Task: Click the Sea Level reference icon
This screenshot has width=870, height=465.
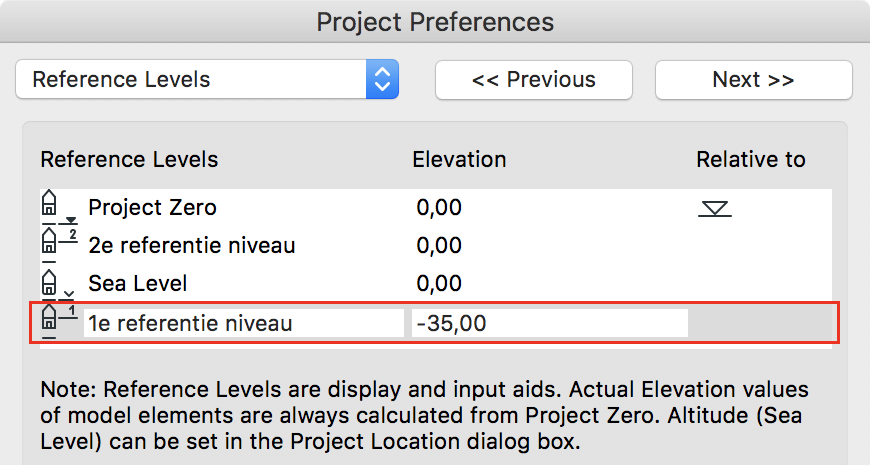Action: tap(58, 283)
